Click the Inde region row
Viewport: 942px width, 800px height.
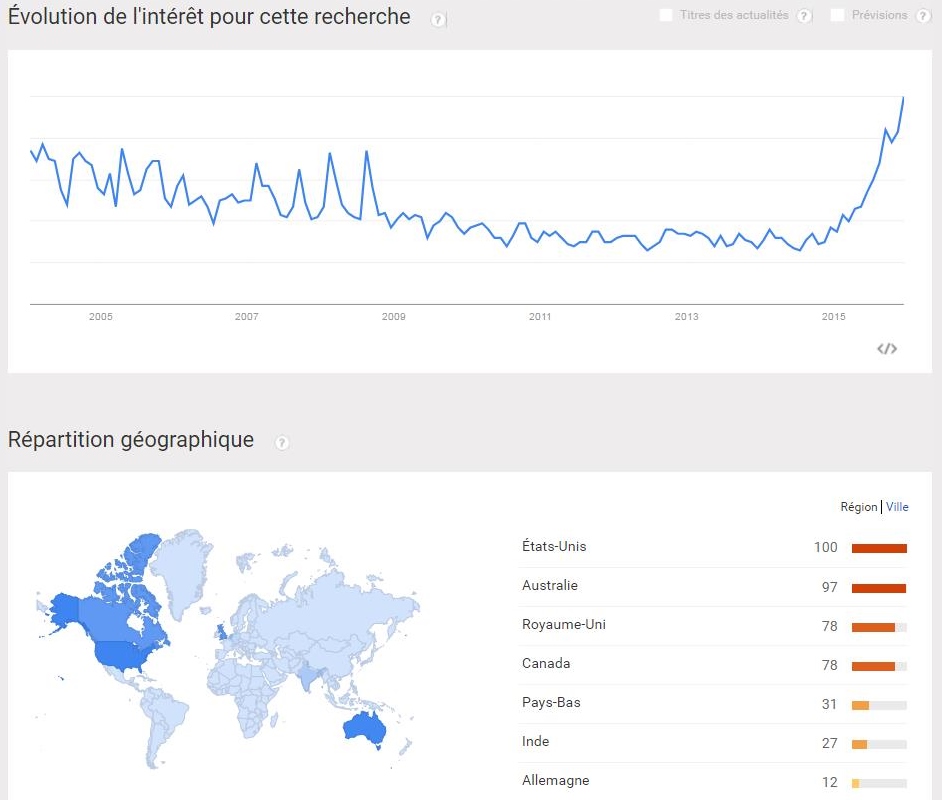[x=714, y=742]
